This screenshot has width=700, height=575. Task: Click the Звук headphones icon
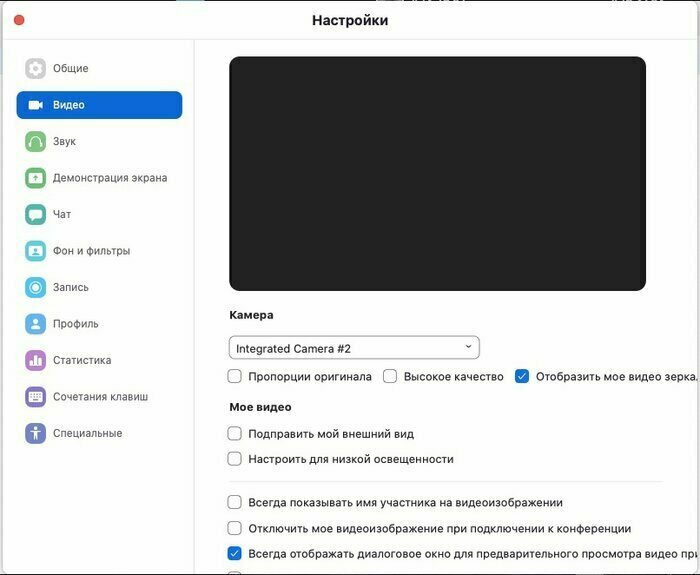coord(35,142)
